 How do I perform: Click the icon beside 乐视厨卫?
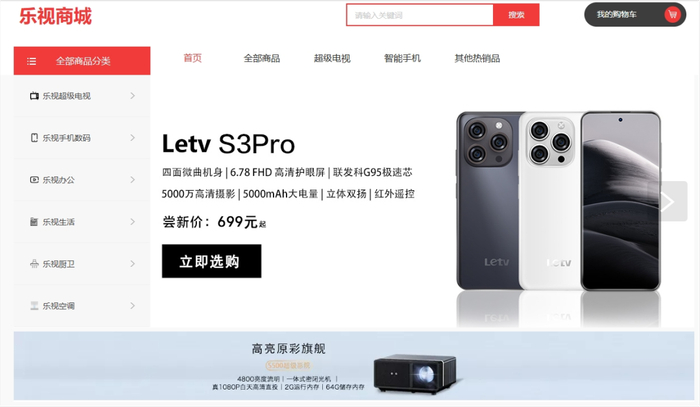click(34, 264)
